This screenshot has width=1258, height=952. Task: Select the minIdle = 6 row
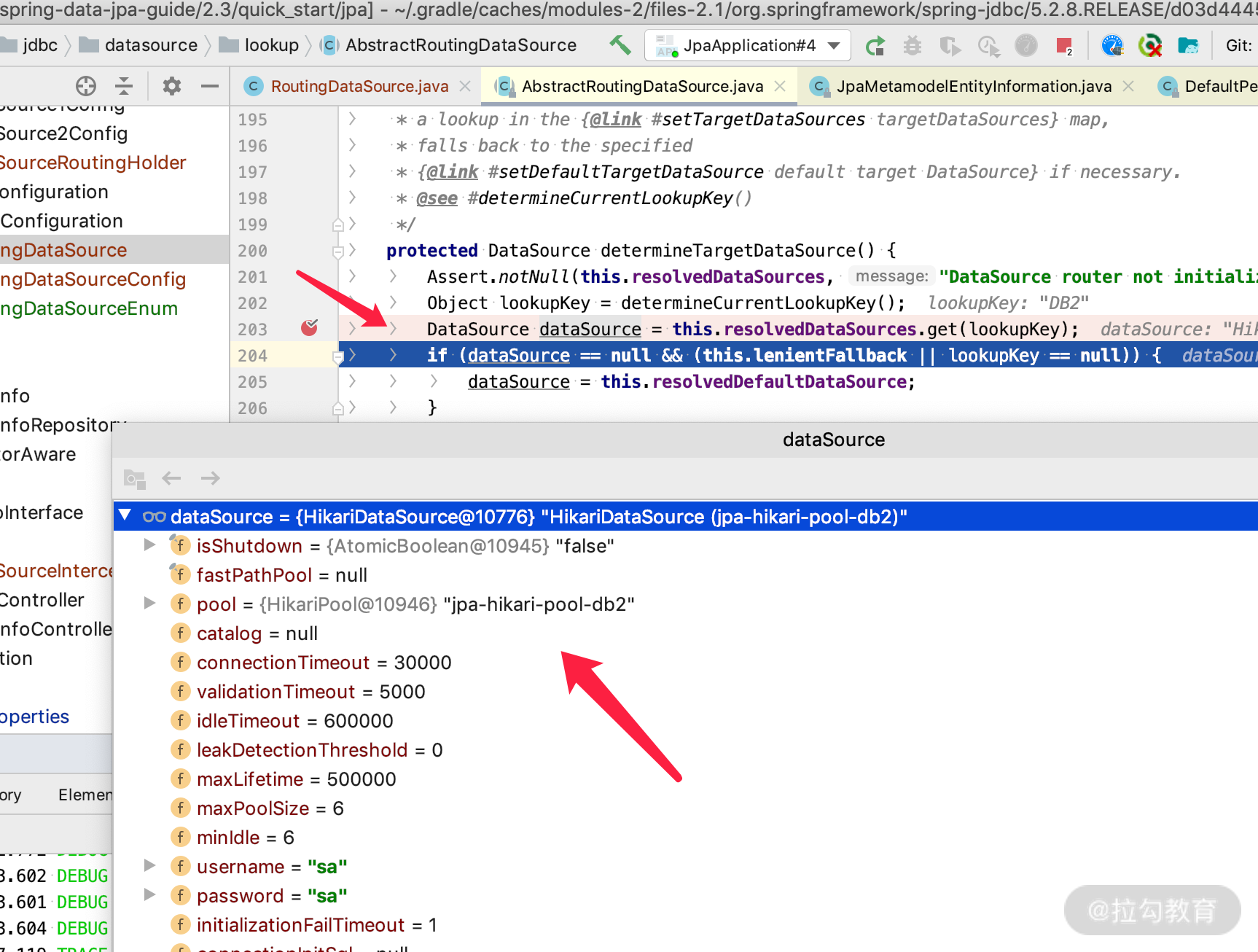pyautogui.click(x=685, y=838)
